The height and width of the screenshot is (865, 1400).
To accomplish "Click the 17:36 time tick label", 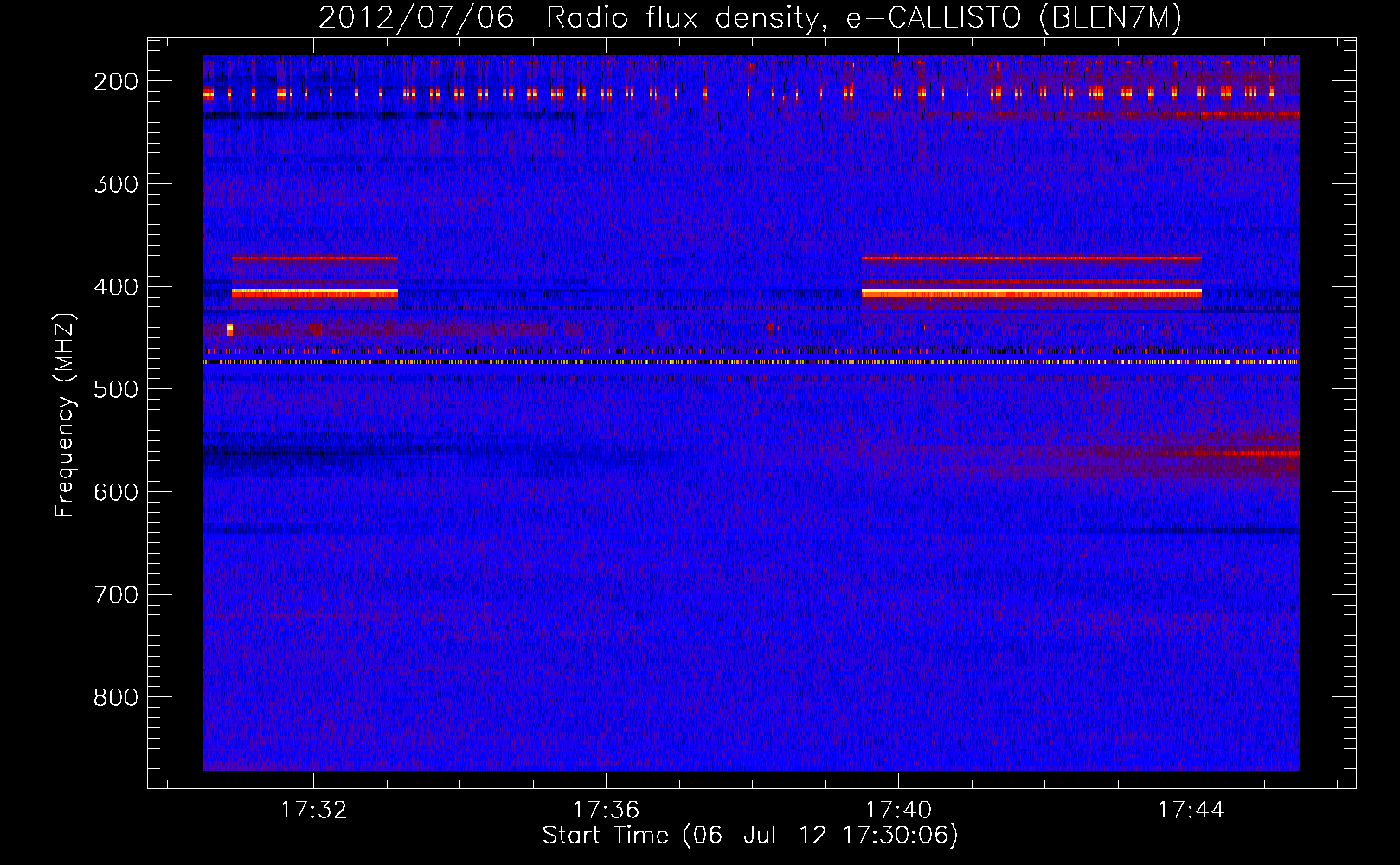I will point(606,810).
